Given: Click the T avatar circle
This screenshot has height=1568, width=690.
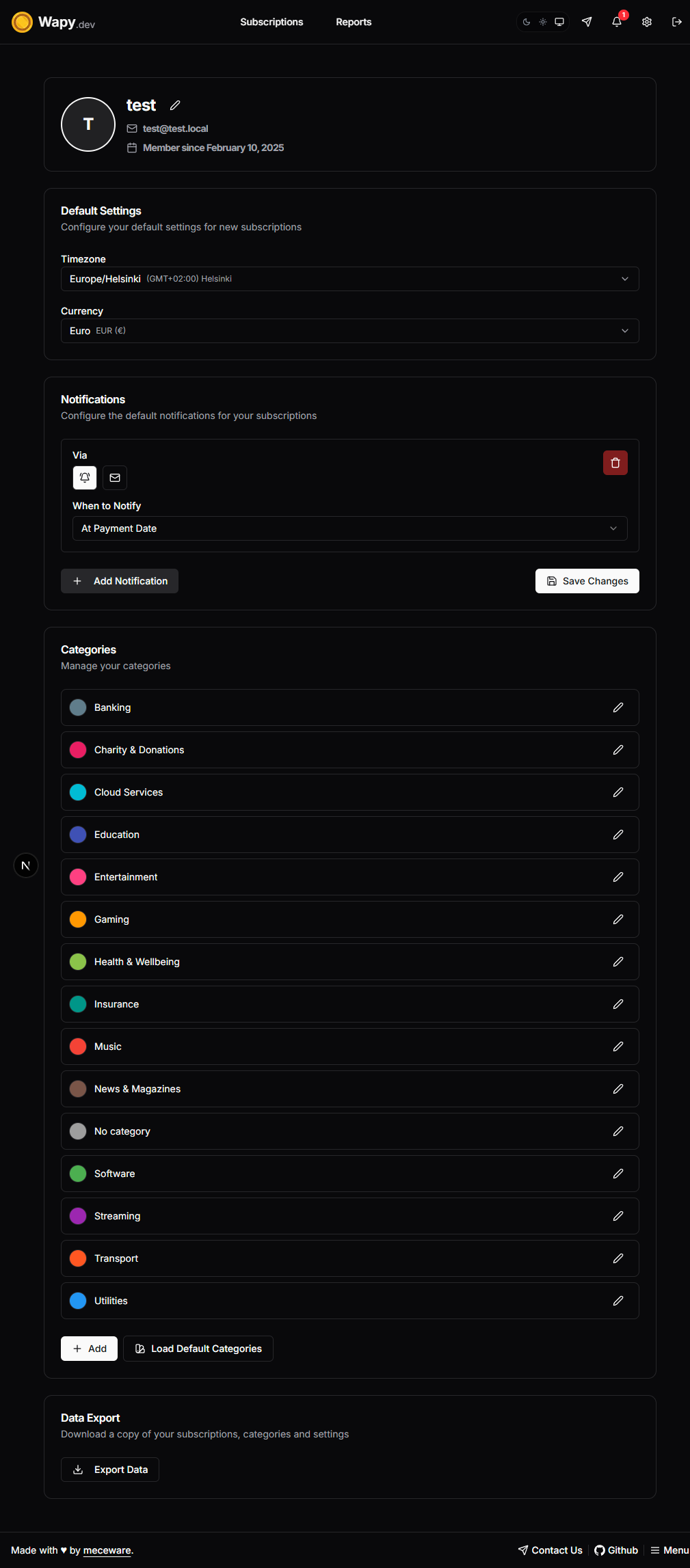Looking at the screenshot, I should coord(88,124).
